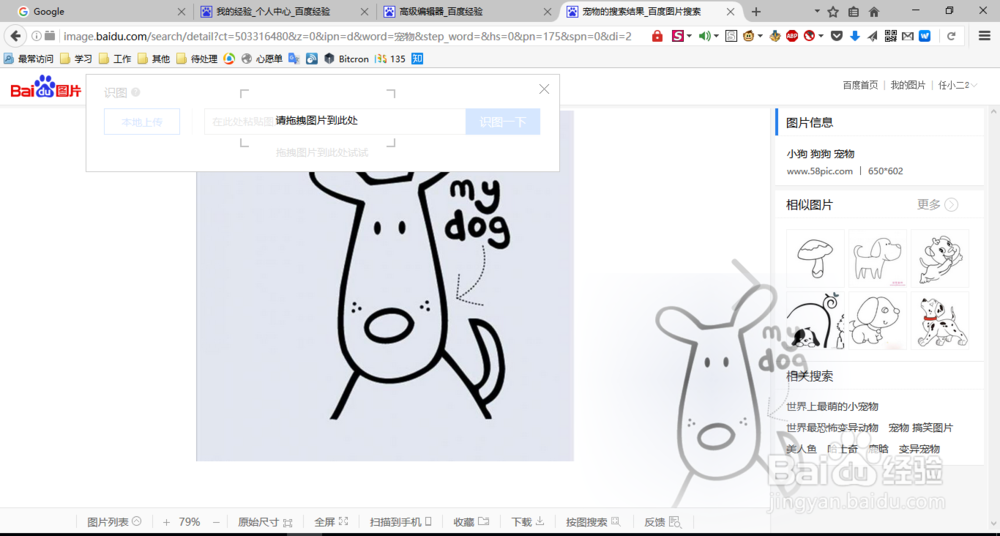Image resolution: width=1000 pixels, height=536 pixels.
Task: Click 下载 download button
Action: click(528, 522)
